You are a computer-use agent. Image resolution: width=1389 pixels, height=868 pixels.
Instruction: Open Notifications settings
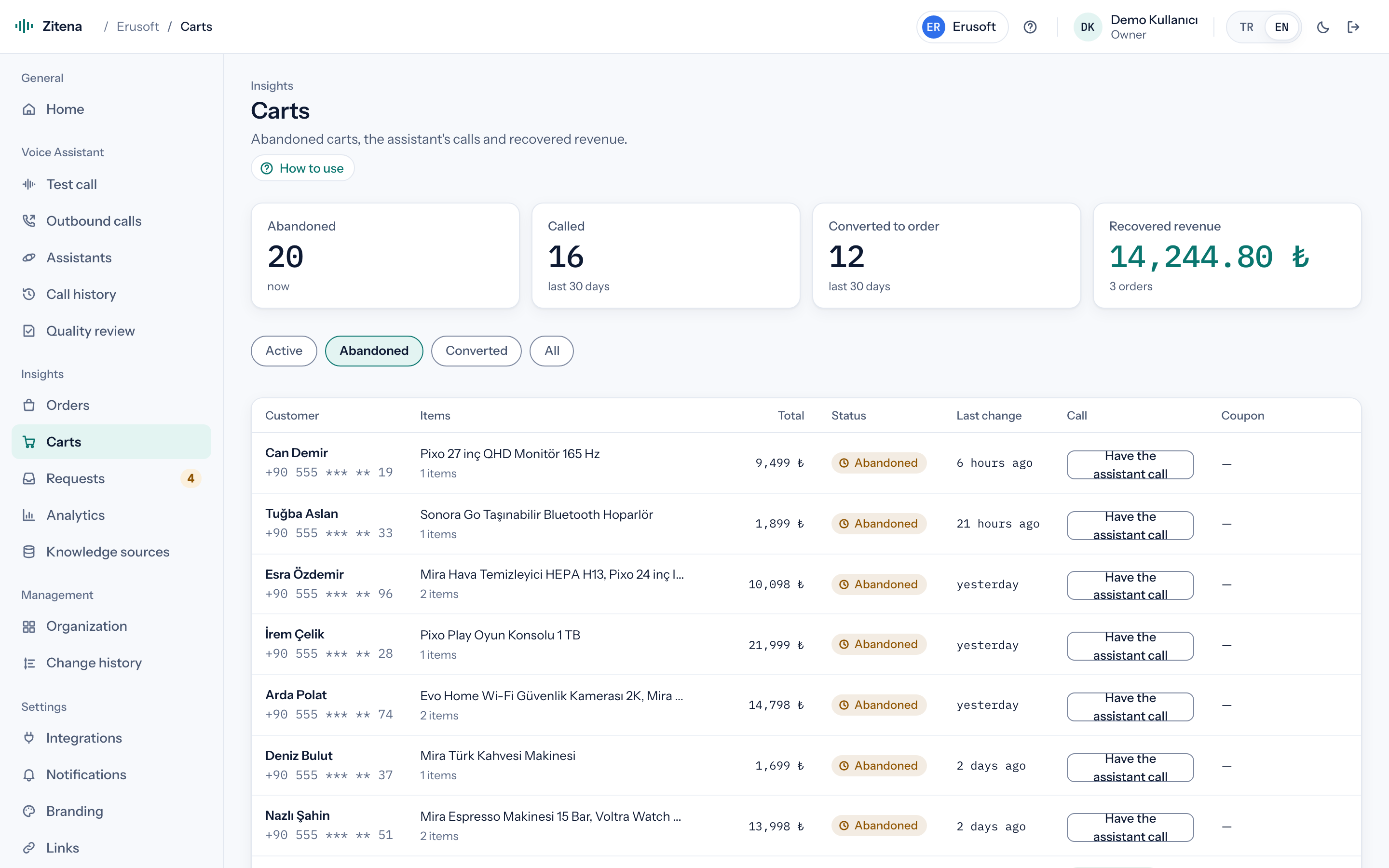pos(111,775)
